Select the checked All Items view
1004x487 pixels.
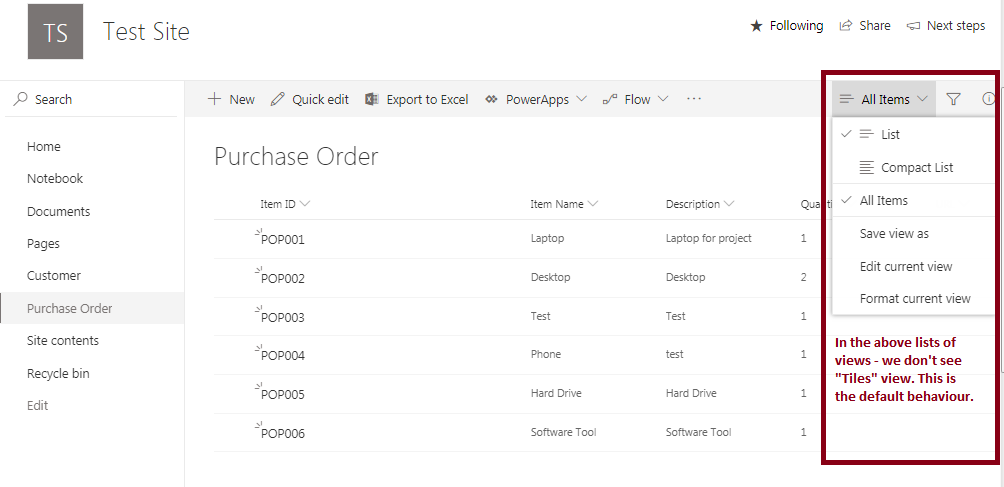point(883,200)
